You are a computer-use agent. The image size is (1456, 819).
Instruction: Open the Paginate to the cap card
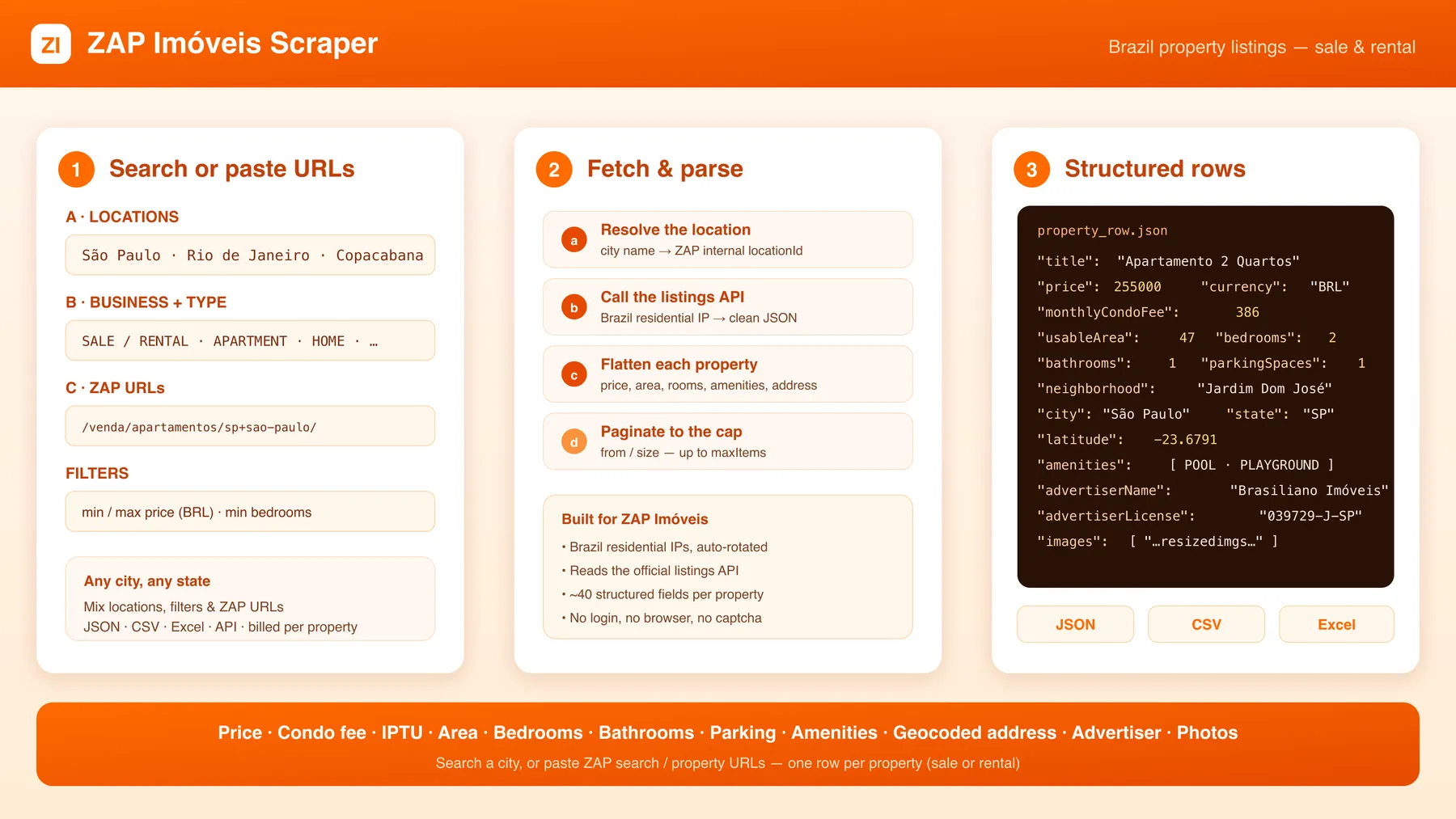click(x=728, y=441)
